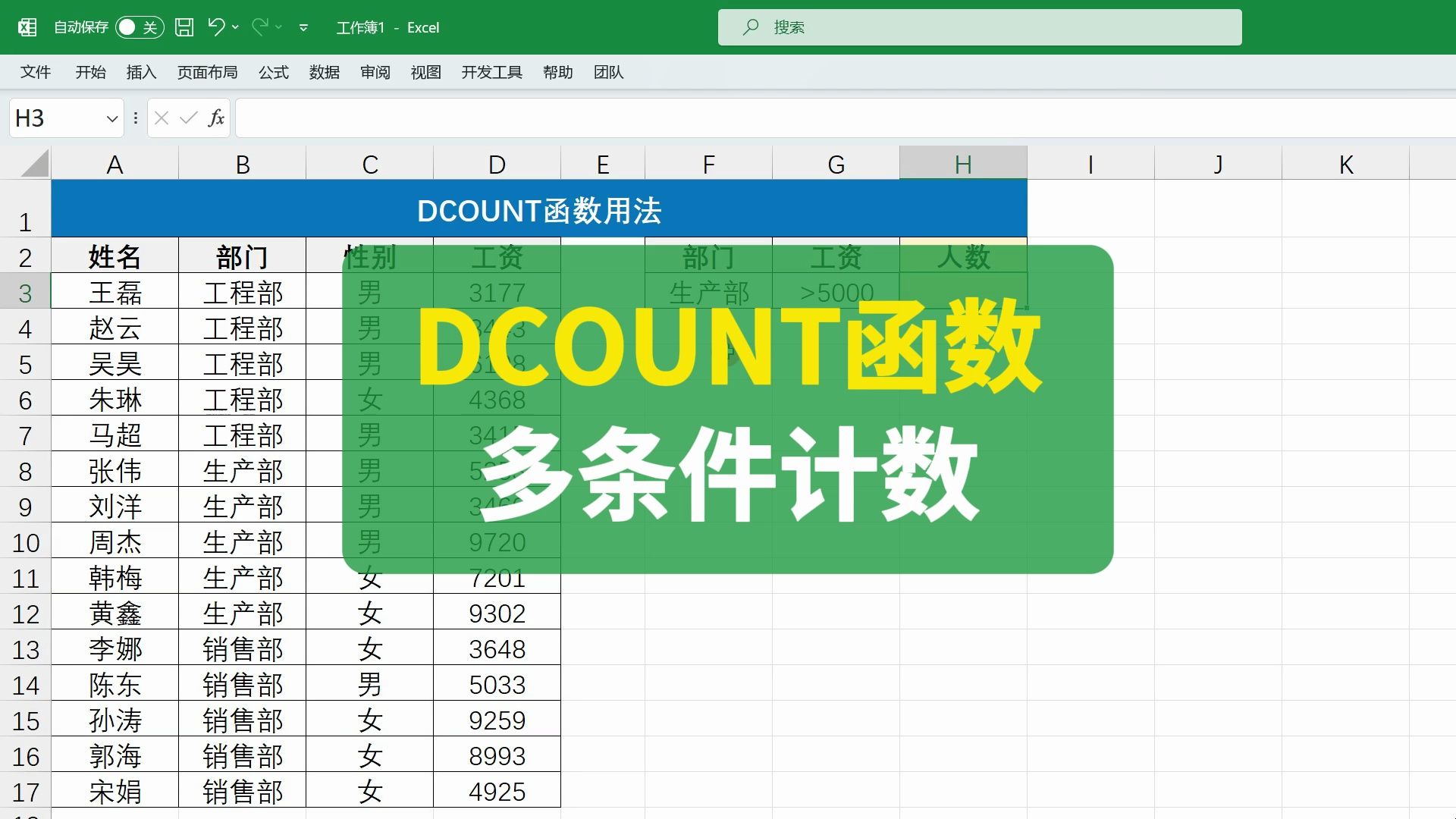Click salary cell 8993
Image resolution: width=1456 pixels, height=819 pixels.
click(497, 755)
